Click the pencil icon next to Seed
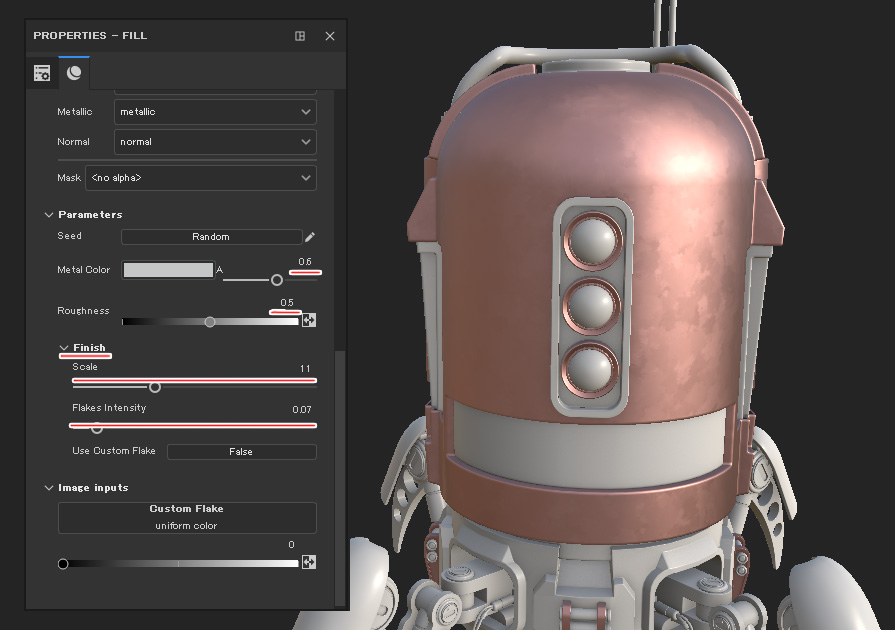This screenshot has height=630, width=895. click(x=310, y=237)
